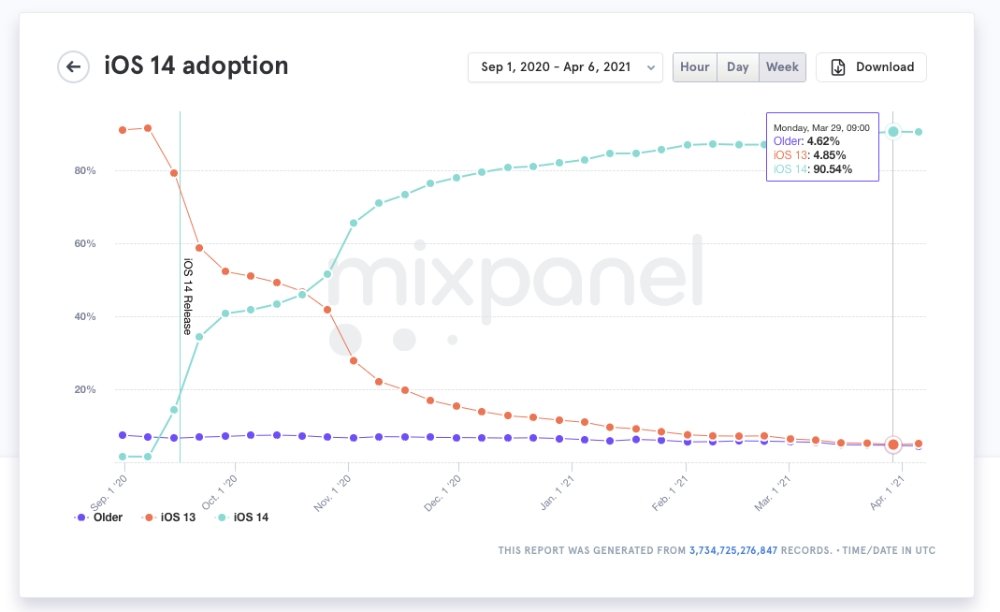1000x612 pixels.
Task: Toggle the Older legend series
Action: [107, 517]
